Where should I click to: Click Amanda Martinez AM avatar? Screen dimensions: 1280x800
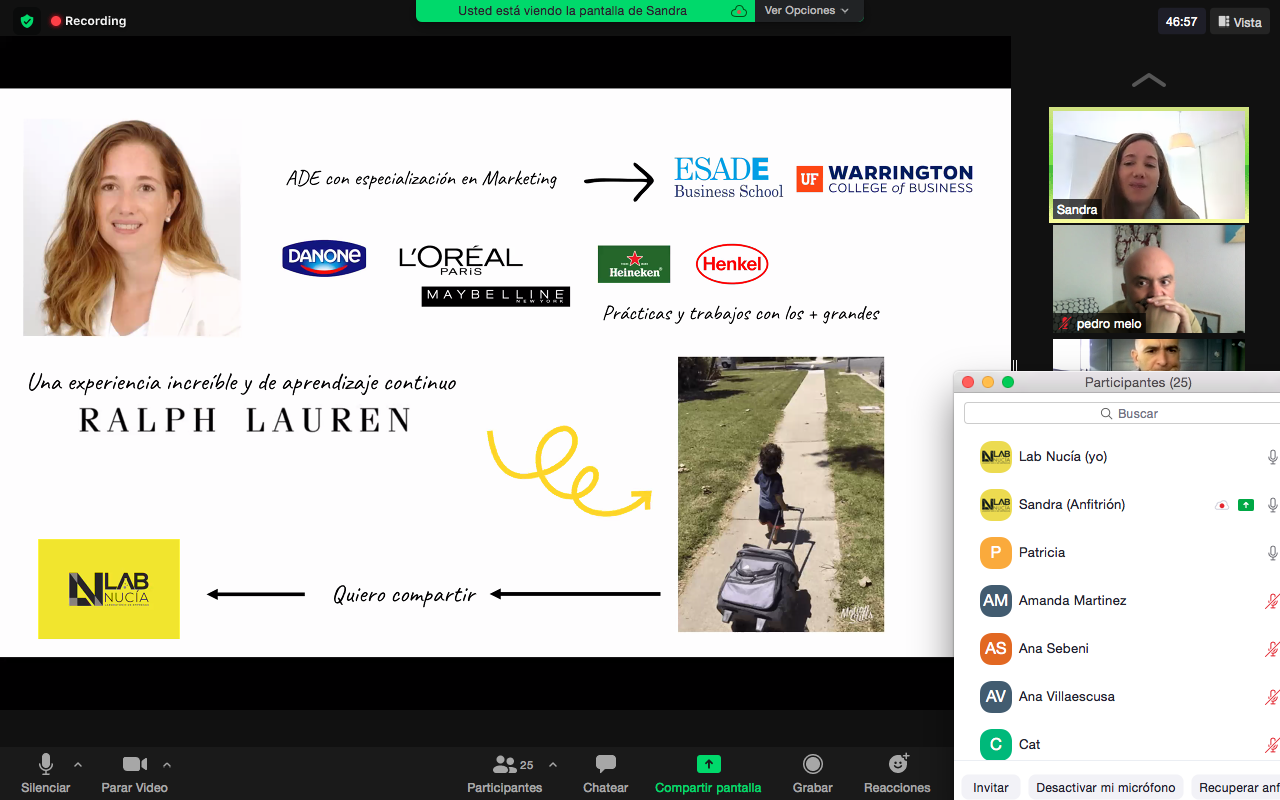coord(996,601)
